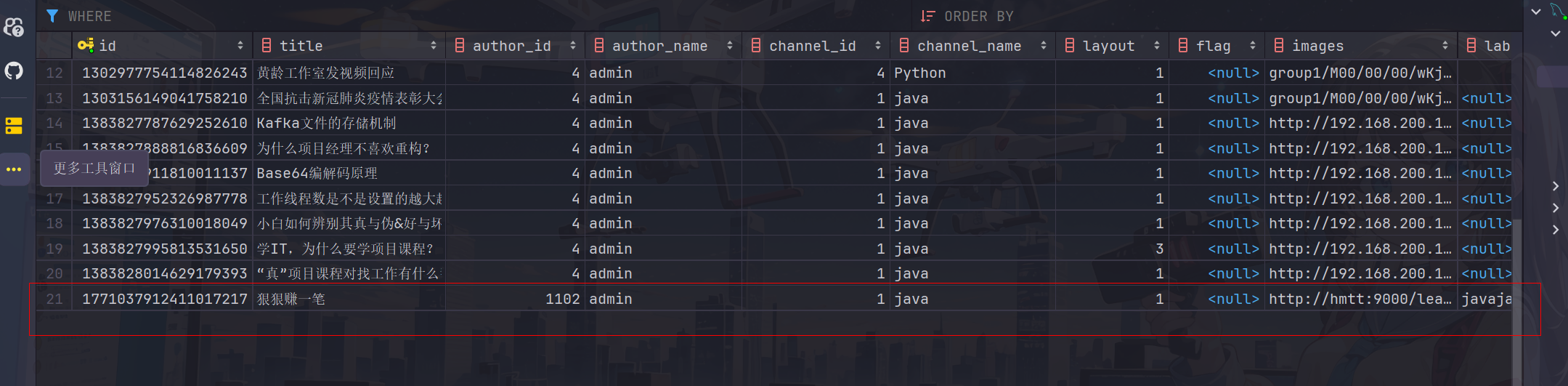Image resolution: width=1568 pixels, height=386 pixels.
Task: Sort by the channel_id column arrows
Action: tap(878, 46)
